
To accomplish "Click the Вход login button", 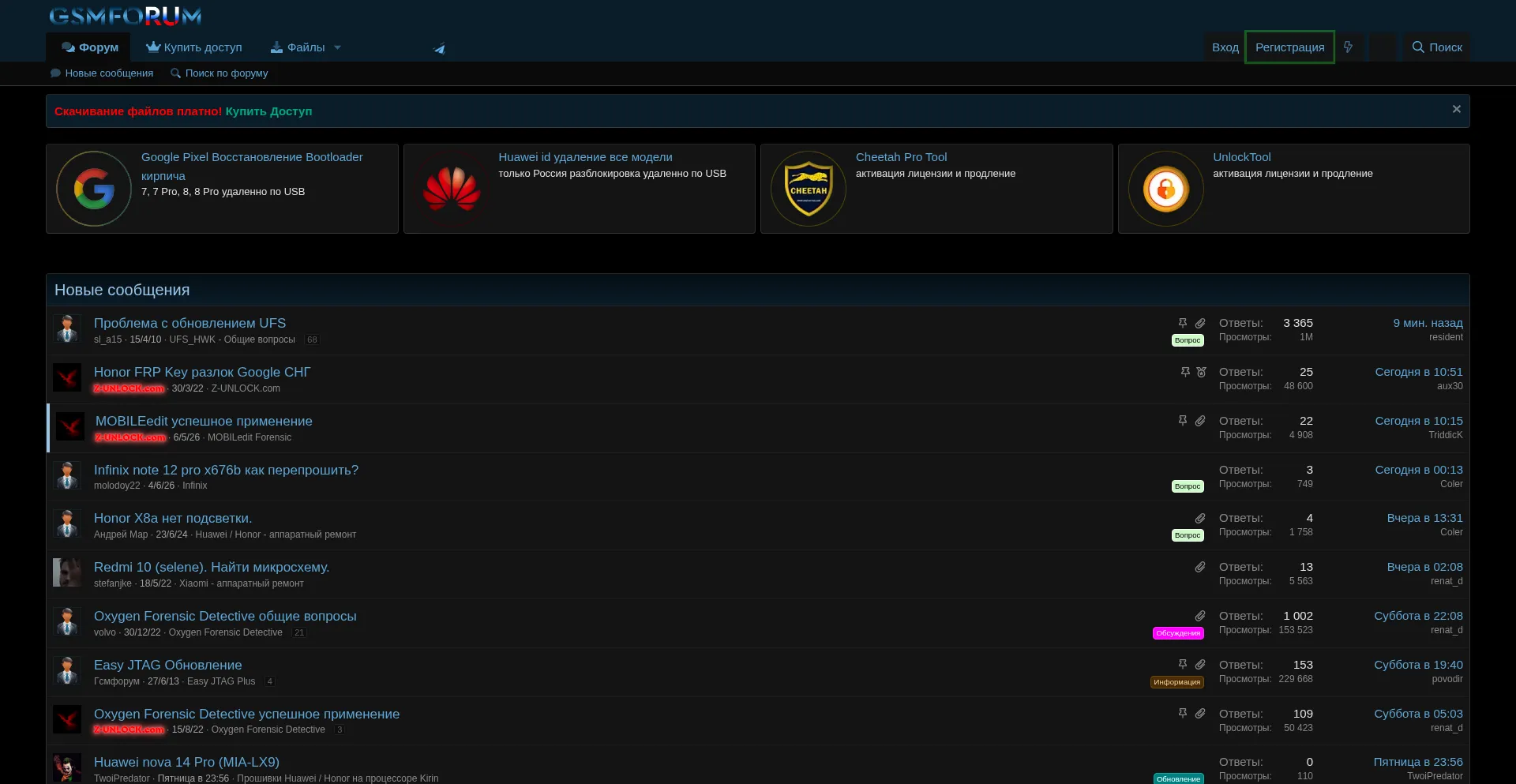I will point(1225,47).
